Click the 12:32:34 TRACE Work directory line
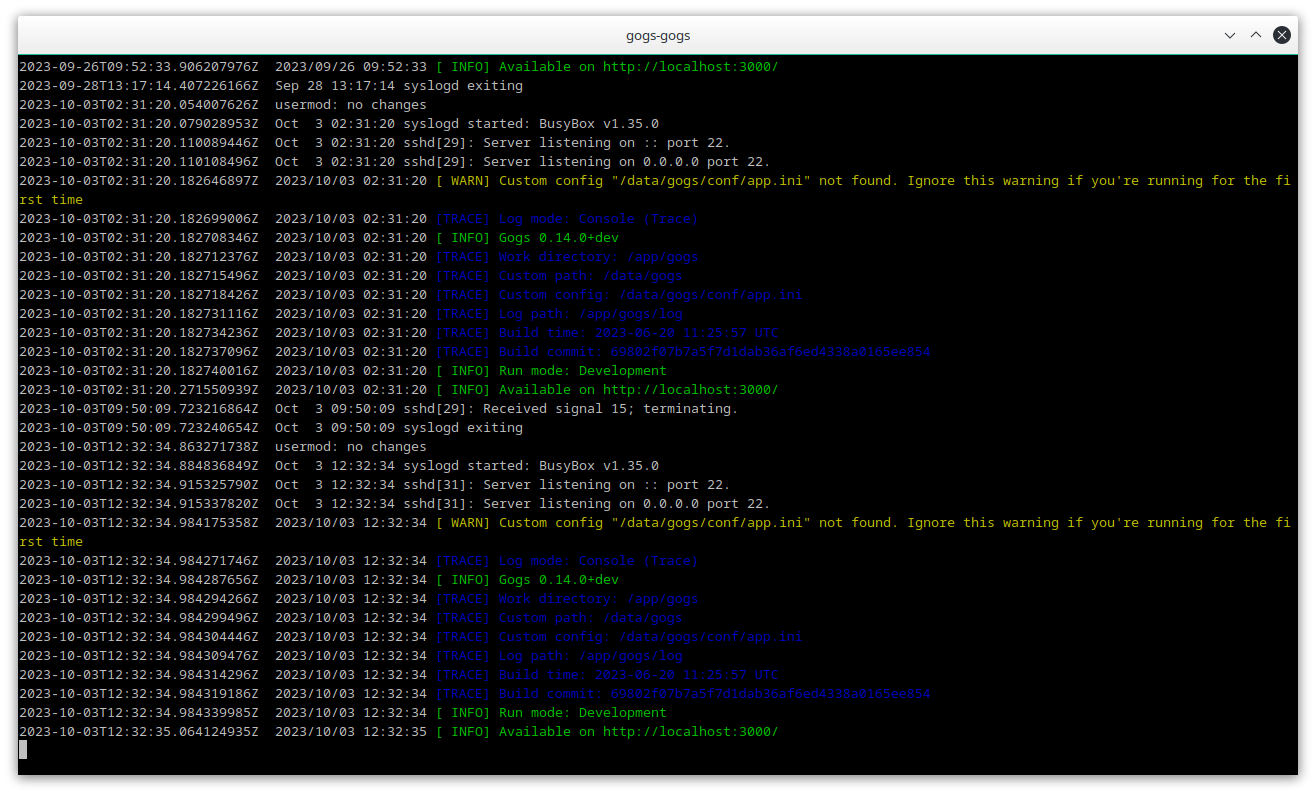The width and height of the screenshot is (1316, 795). 359,599
